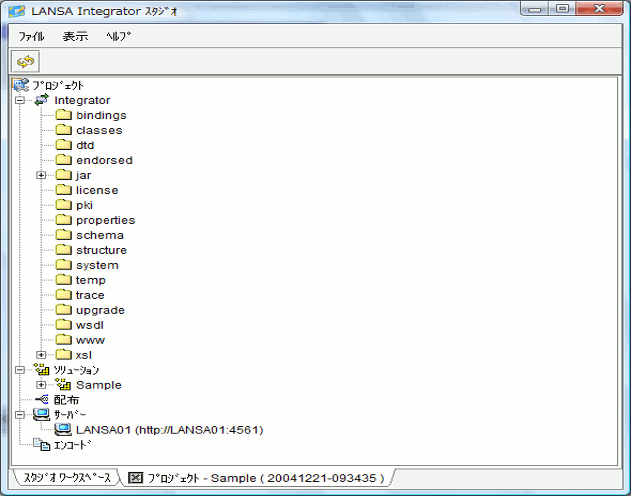
Task: Click the structure folder icon
Action: point(64,250)
